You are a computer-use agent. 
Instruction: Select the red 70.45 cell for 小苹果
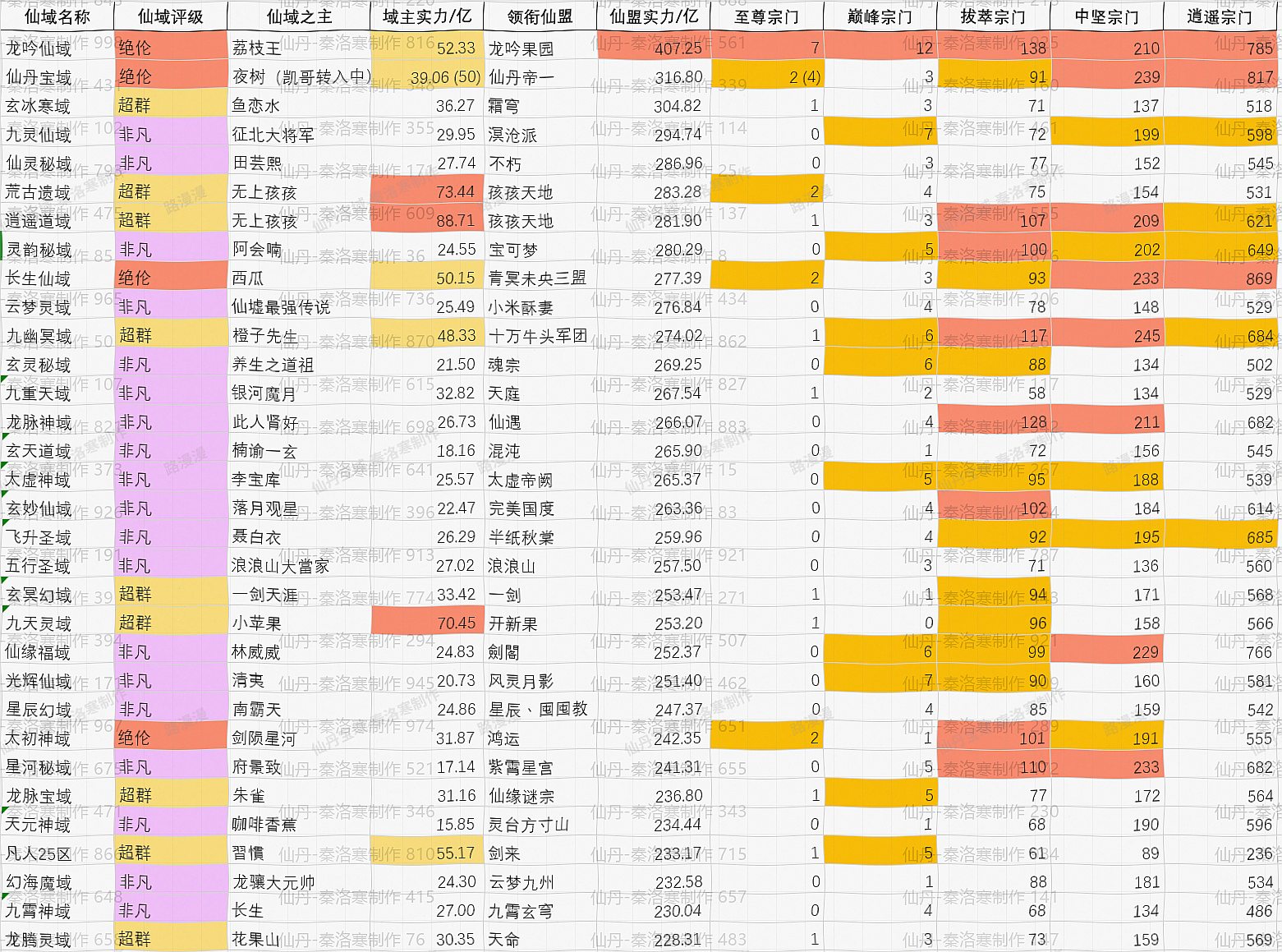[x=427, y=623]
